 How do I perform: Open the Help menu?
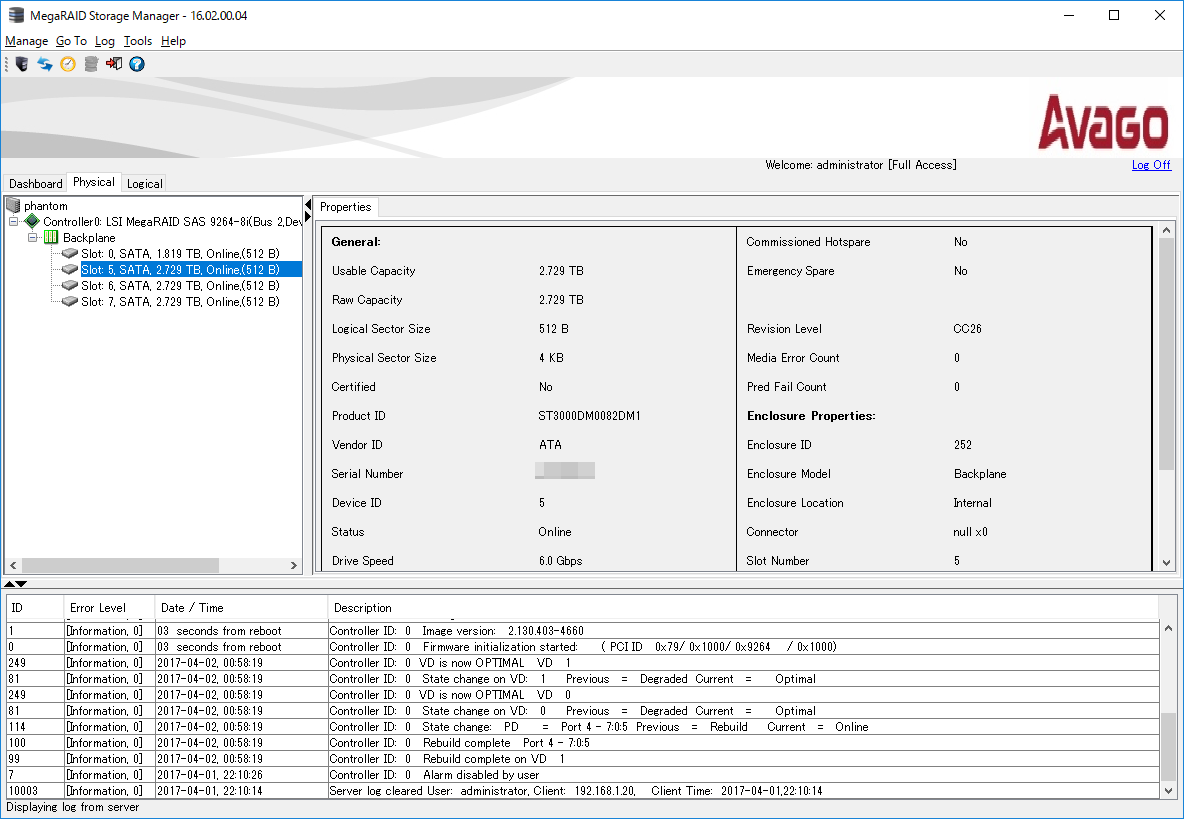click(x=174, y=41)
